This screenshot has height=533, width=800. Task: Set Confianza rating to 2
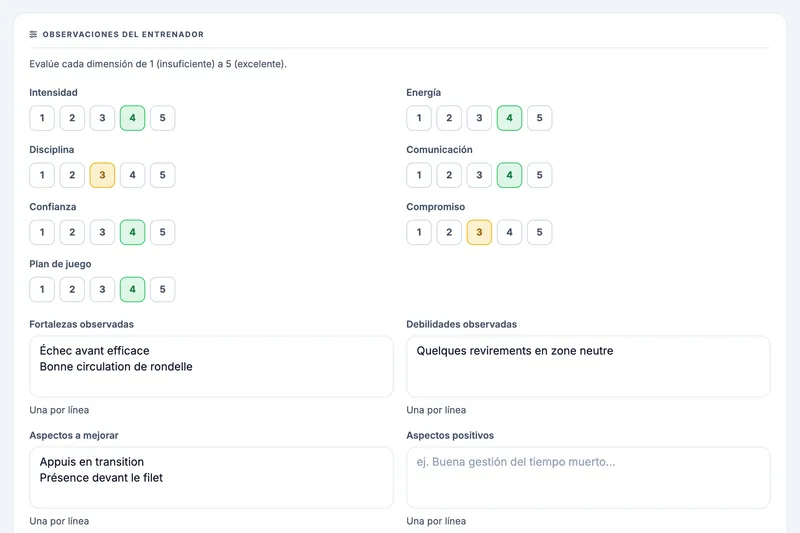(72, 232)
